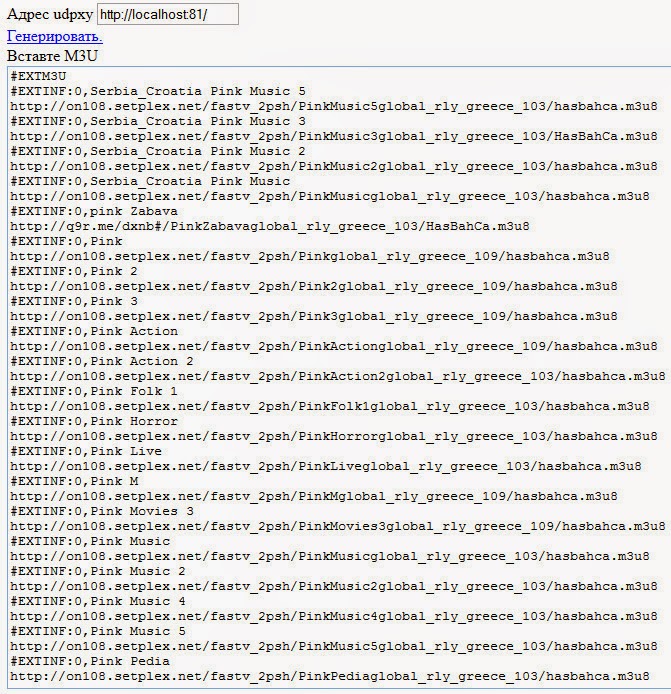Click the PinkMglobal_rly_greece_109 URL

click(314, 496)
